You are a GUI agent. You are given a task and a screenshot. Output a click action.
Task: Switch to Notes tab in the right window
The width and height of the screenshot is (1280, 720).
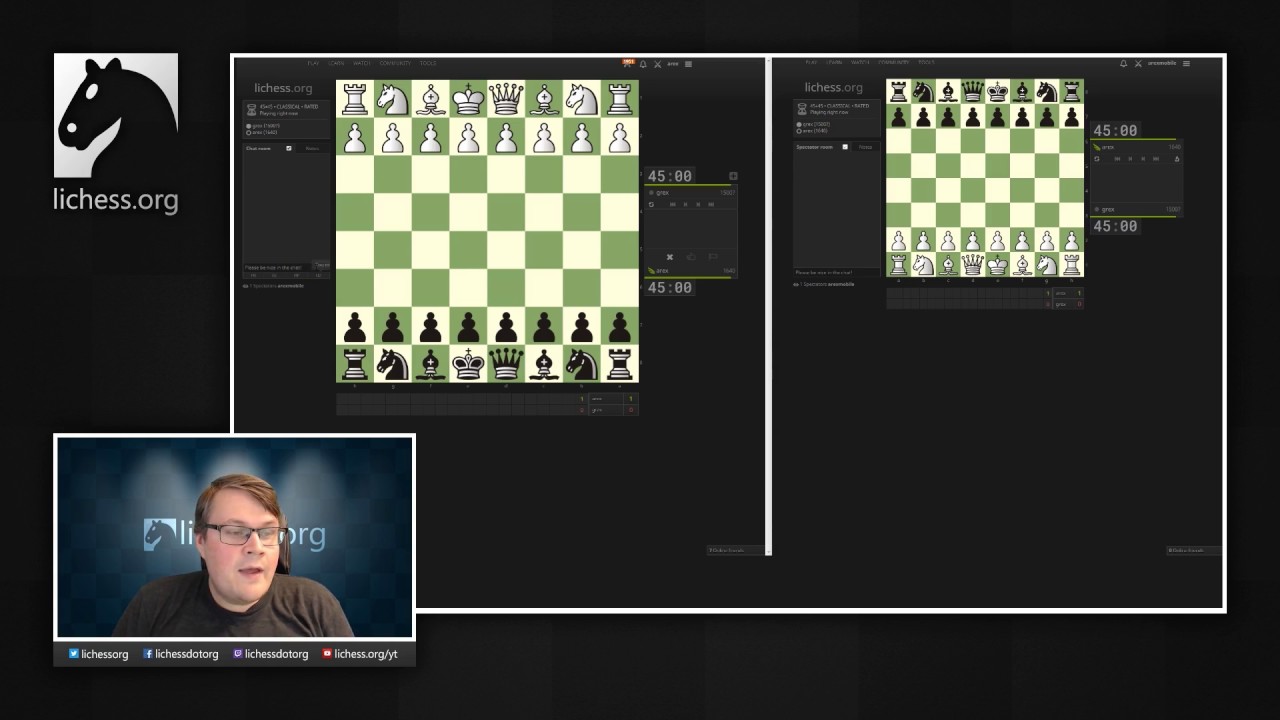865,147
